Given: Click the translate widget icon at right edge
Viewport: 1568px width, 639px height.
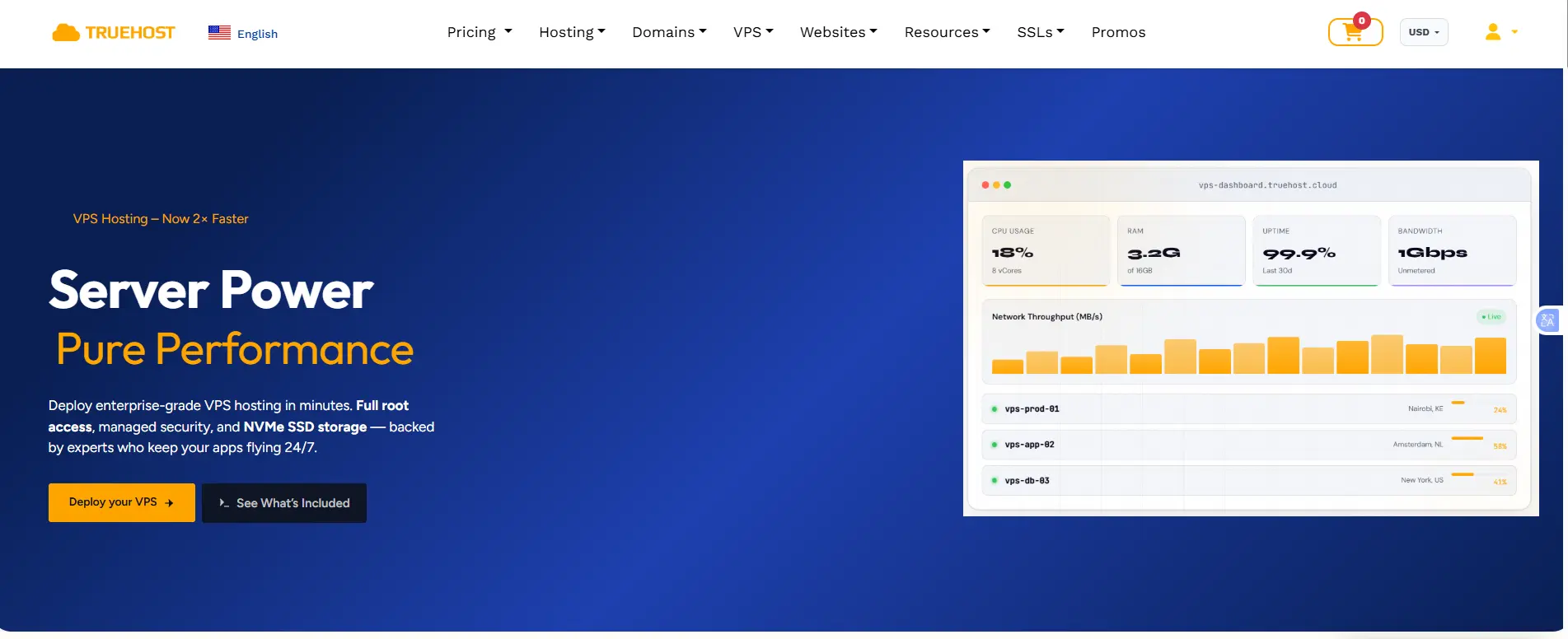Looking at the screenshot, I should (1547, 320).
